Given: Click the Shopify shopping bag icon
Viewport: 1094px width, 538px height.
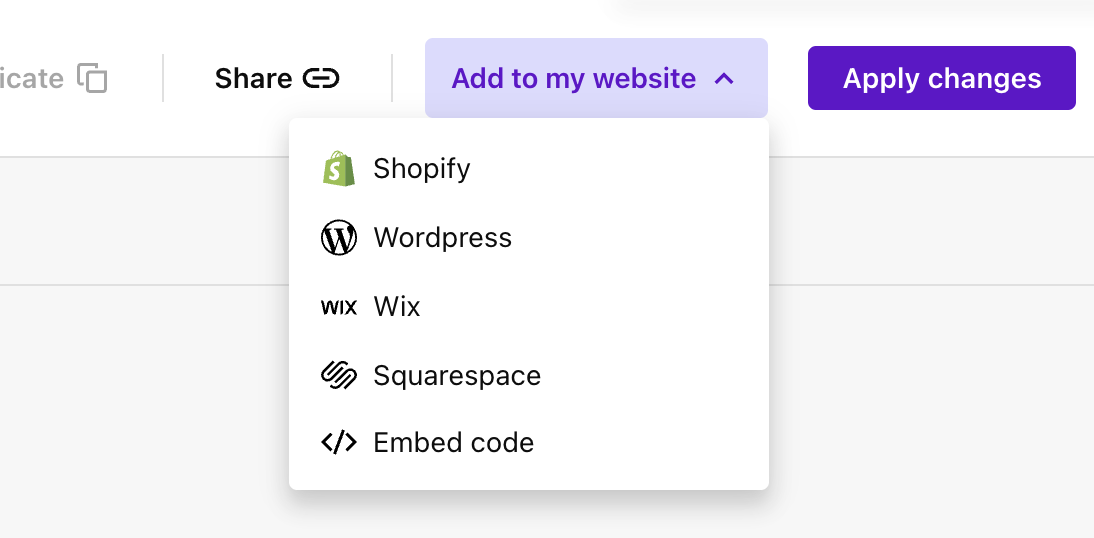Looking at the screenshot, I should 339,169.
